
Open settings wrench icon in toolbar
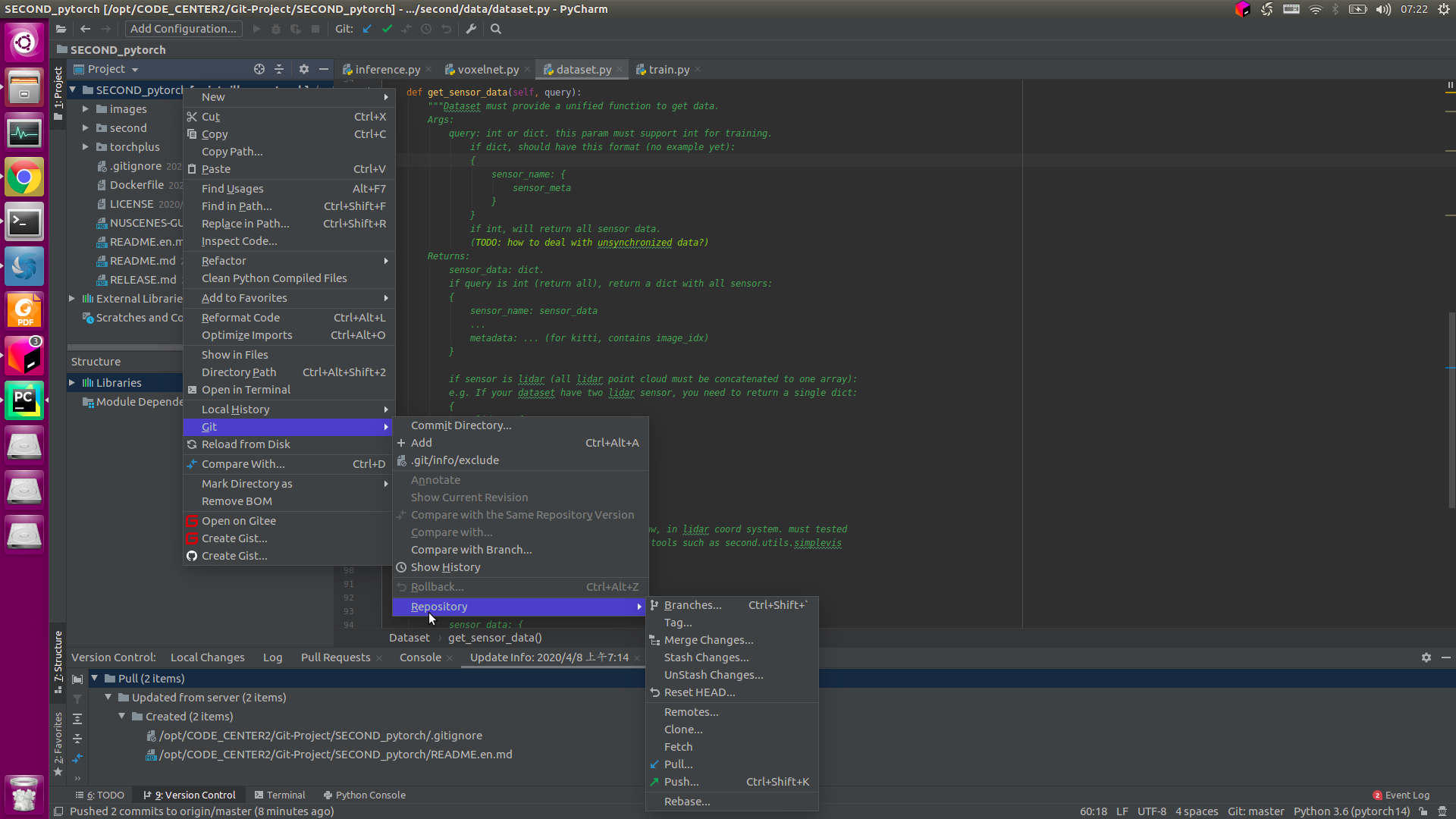pyautogui.click(x=471, y=29)
